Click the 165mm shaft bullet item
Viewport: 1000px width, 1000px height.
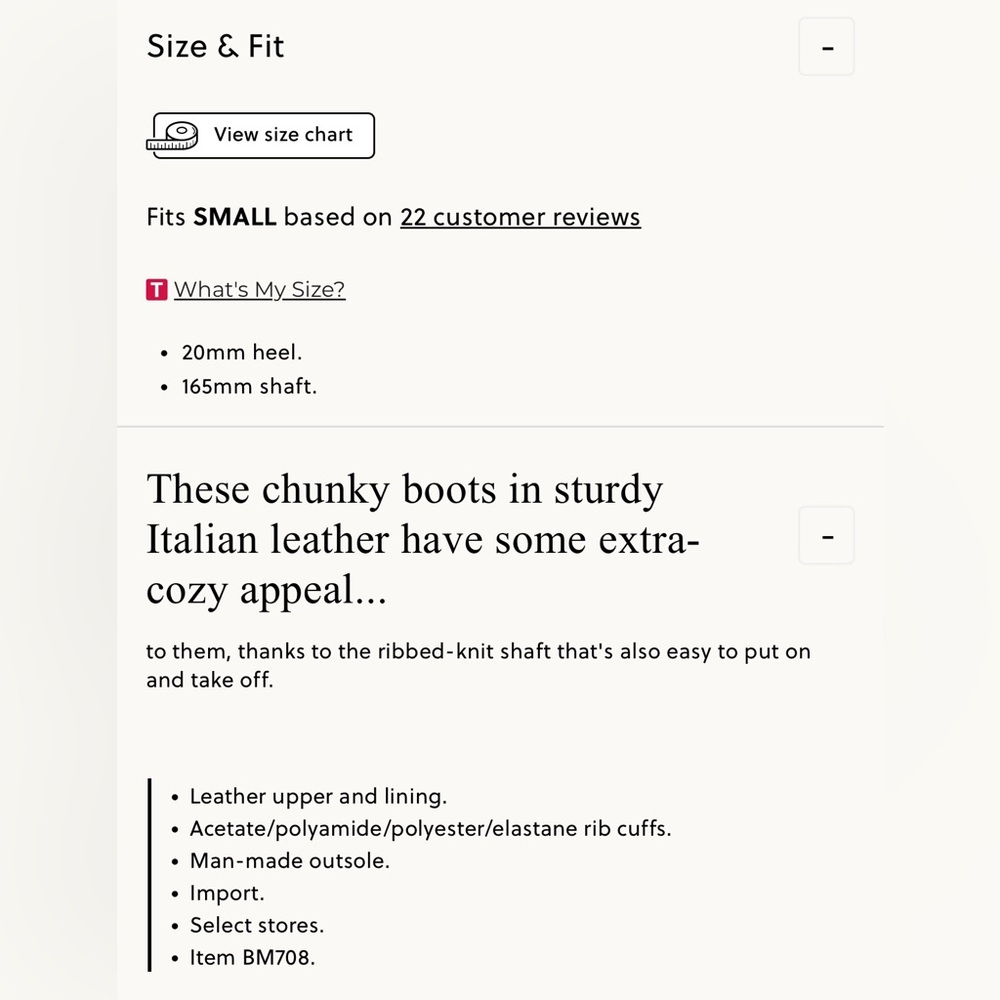click(249, 386)
